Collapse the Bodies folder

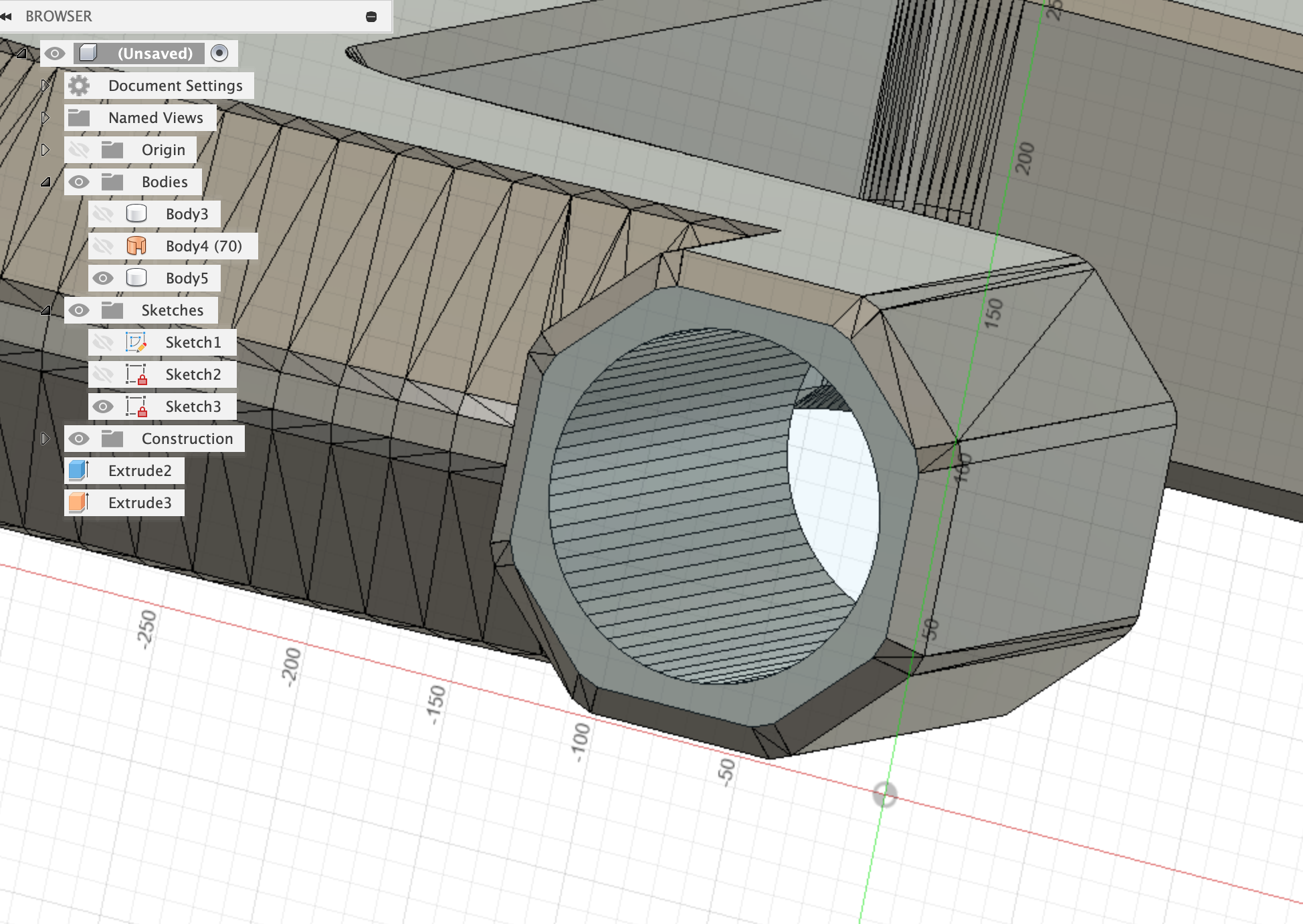(x=45, y=182)
